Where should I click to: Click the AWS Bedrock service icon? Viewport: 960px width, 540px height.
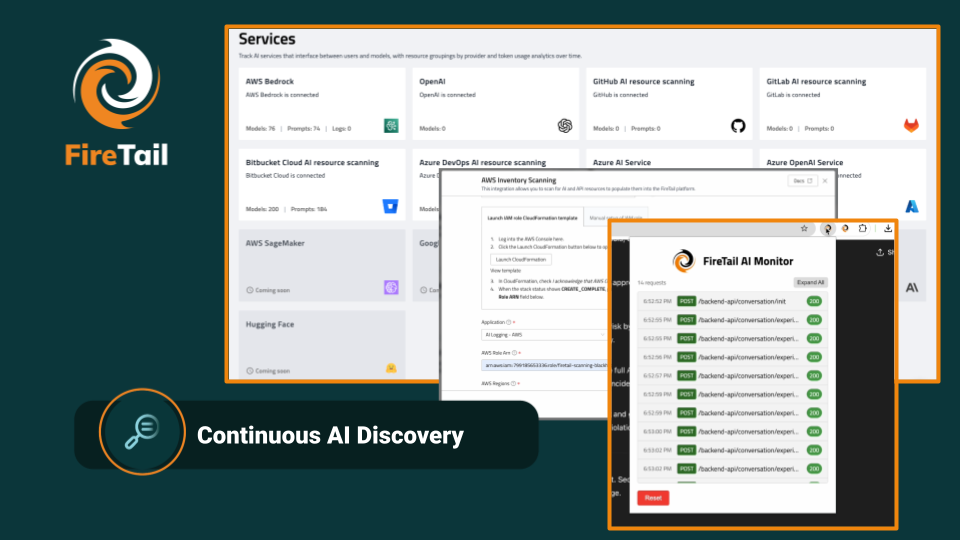(x=391, y=126)
